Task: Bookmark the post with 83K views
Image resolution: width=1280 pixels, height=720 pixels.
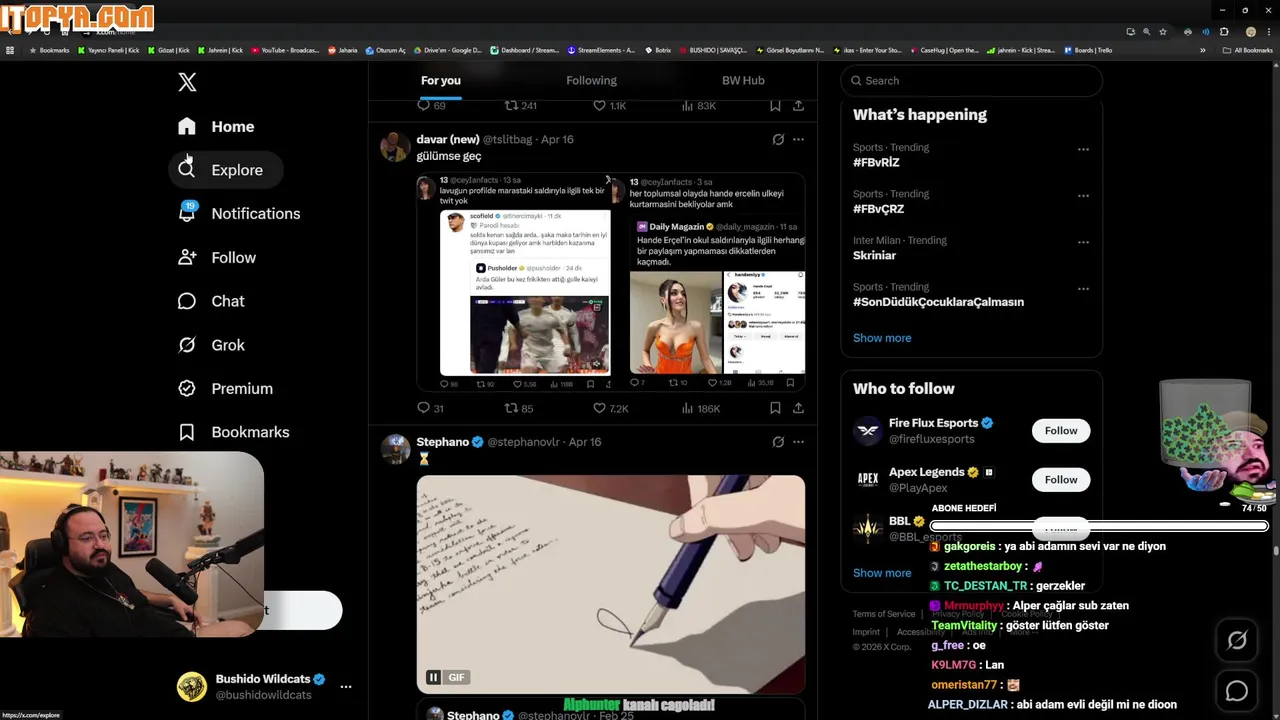Action: tap(775, 105)
